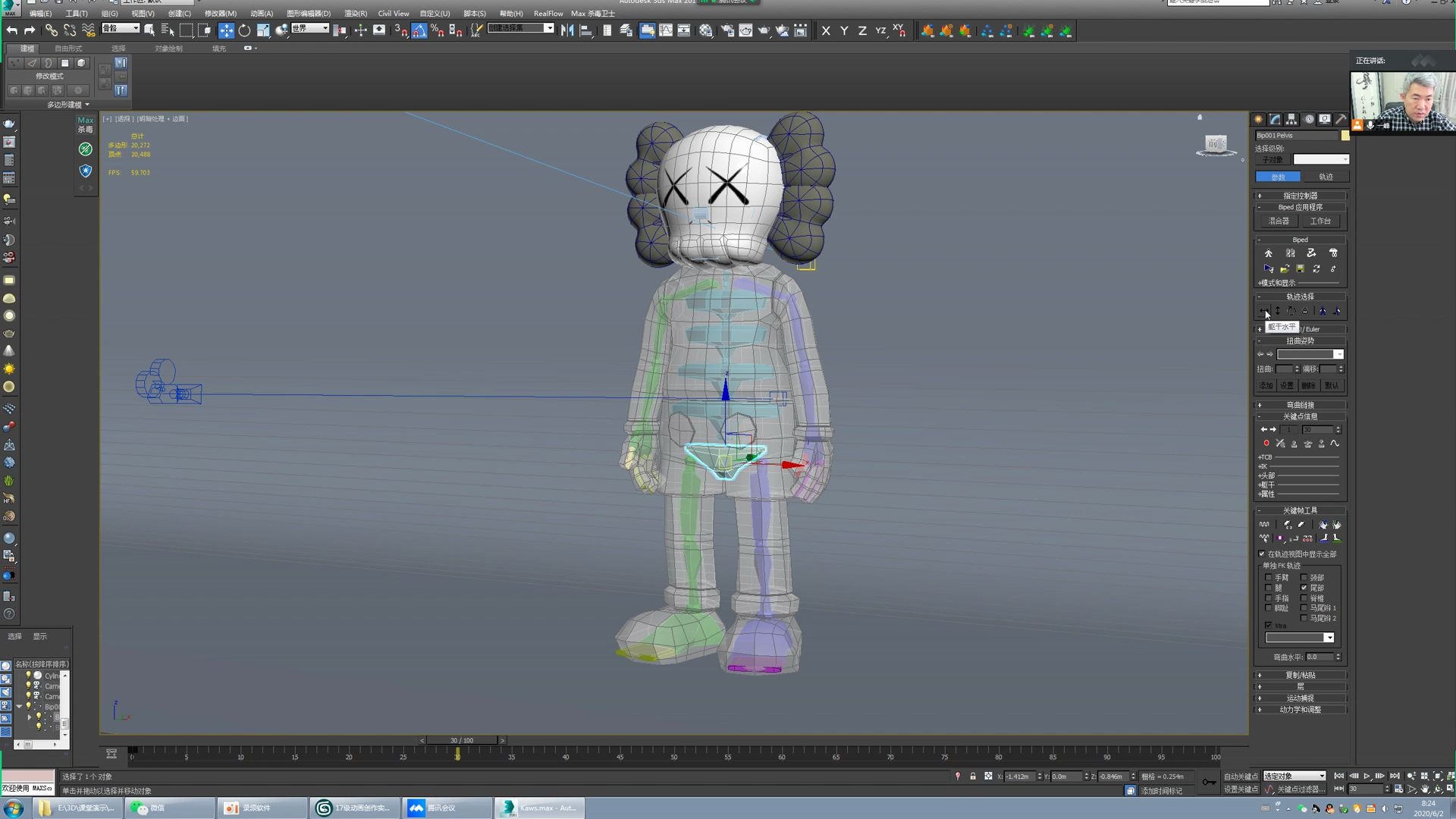The height and width of the screenshot is (819, 1456).
Task: Toggle the Xtra checkbox
Action: point(1268,626)
